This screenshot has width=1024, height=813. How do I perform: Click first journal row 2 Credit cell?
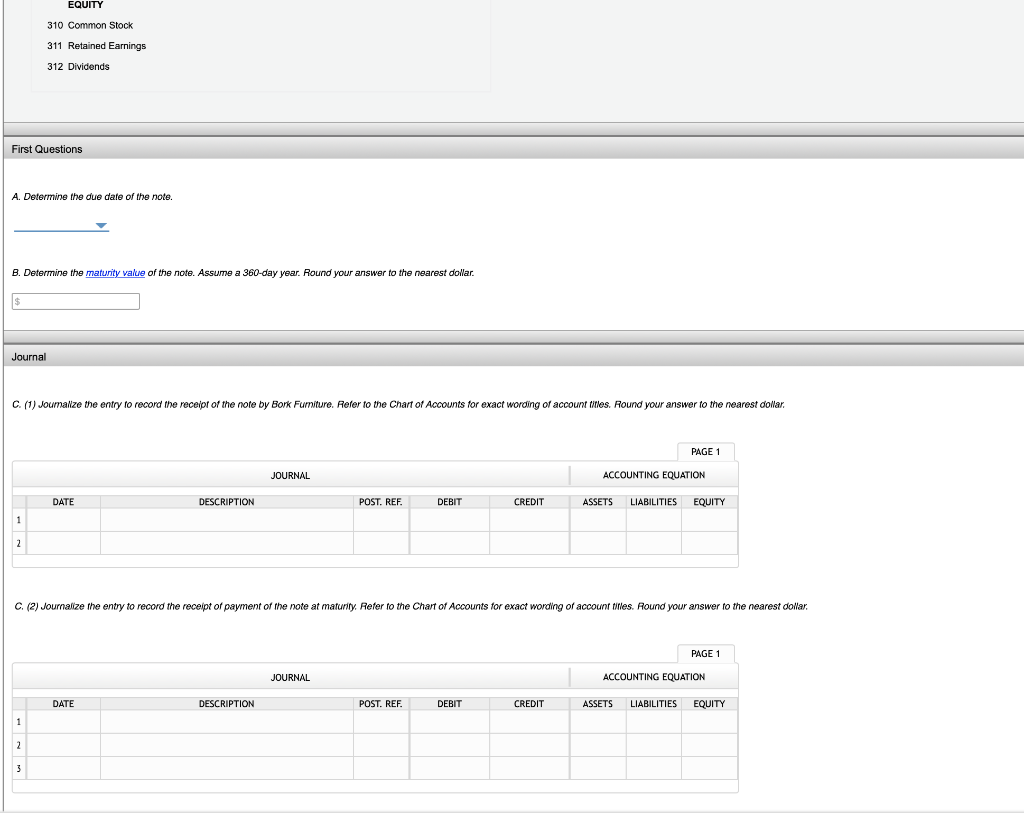coord(529,543)
